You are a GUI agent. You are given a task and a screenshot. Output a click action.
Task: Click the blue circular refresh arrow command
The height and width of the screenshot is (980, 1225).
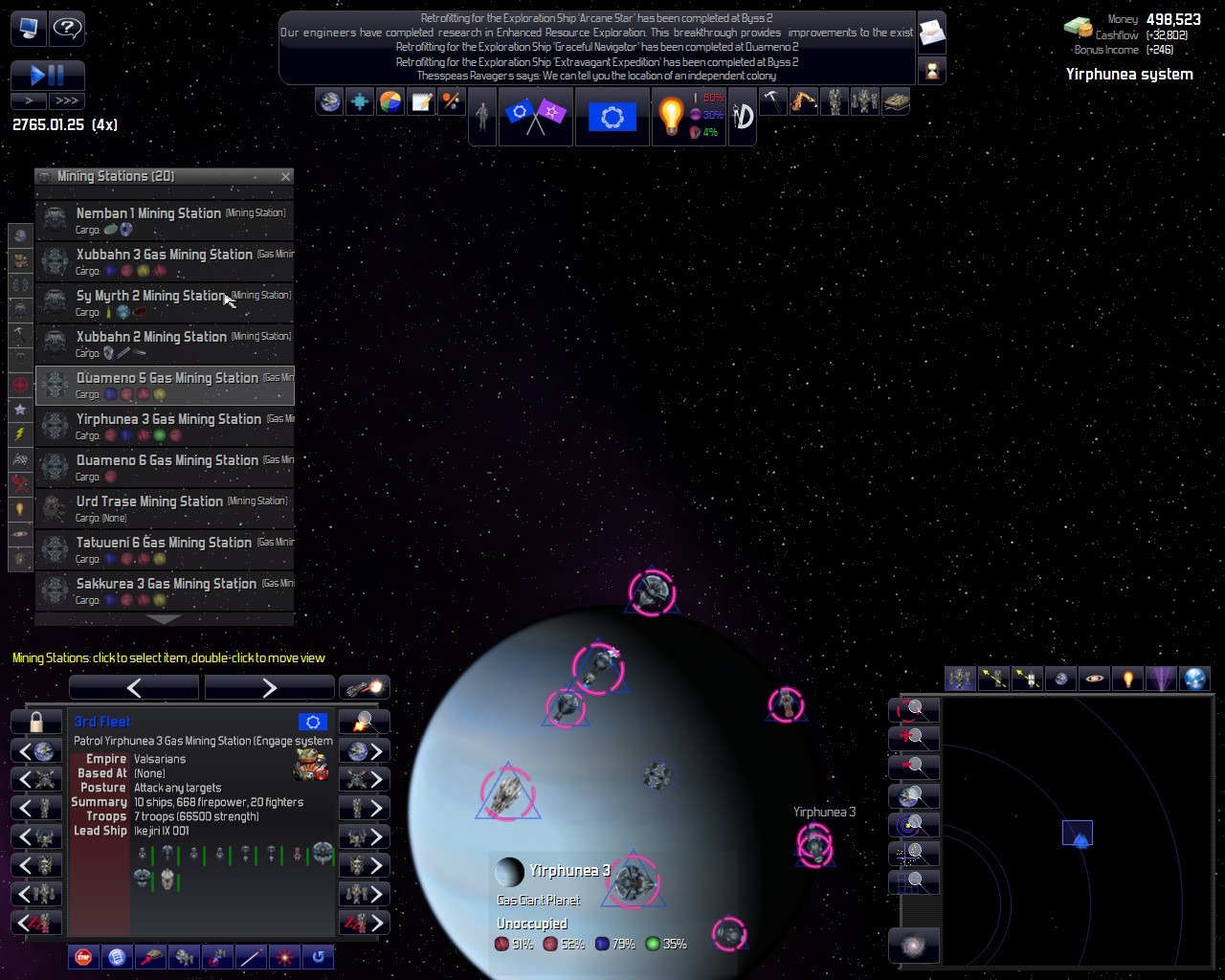318,956
